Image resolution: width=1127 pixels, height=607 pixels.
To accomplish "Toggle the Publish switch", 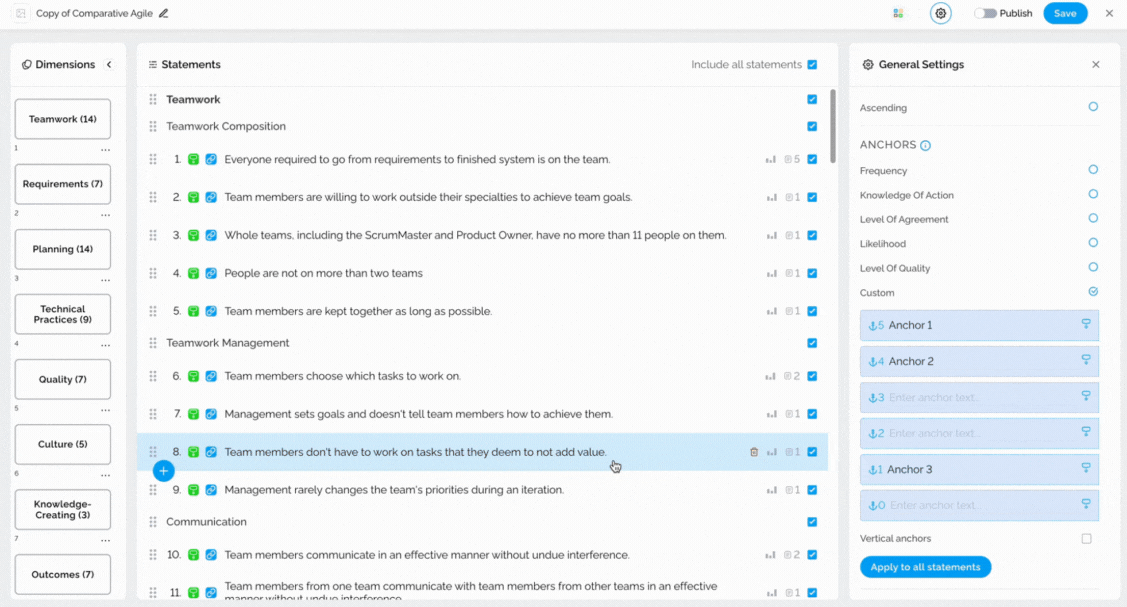I will (x=985, y=13).
